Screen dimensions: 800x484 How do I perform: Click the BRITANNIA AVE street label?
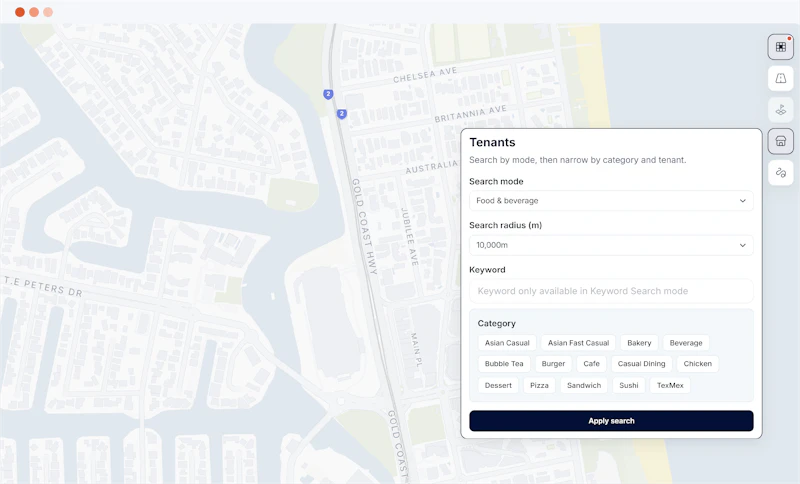coord(470,114)
